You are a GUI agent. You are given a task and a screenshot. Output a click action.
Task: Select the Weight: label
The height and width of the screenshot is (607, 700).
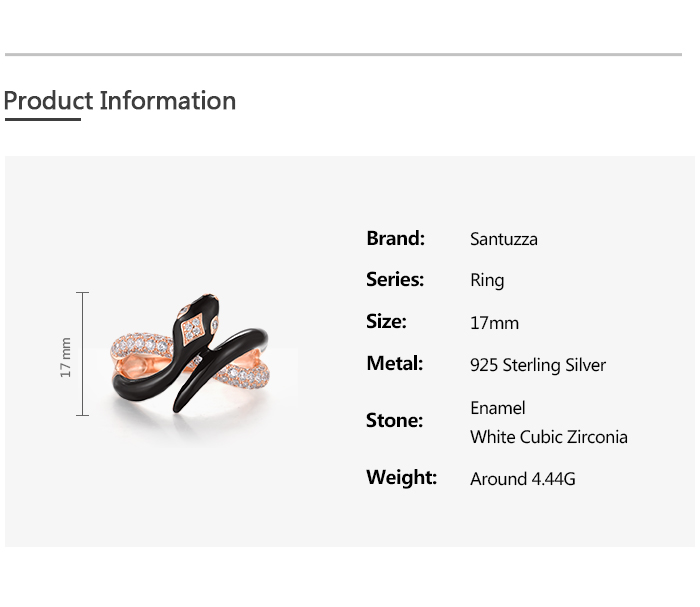(401, 478)
